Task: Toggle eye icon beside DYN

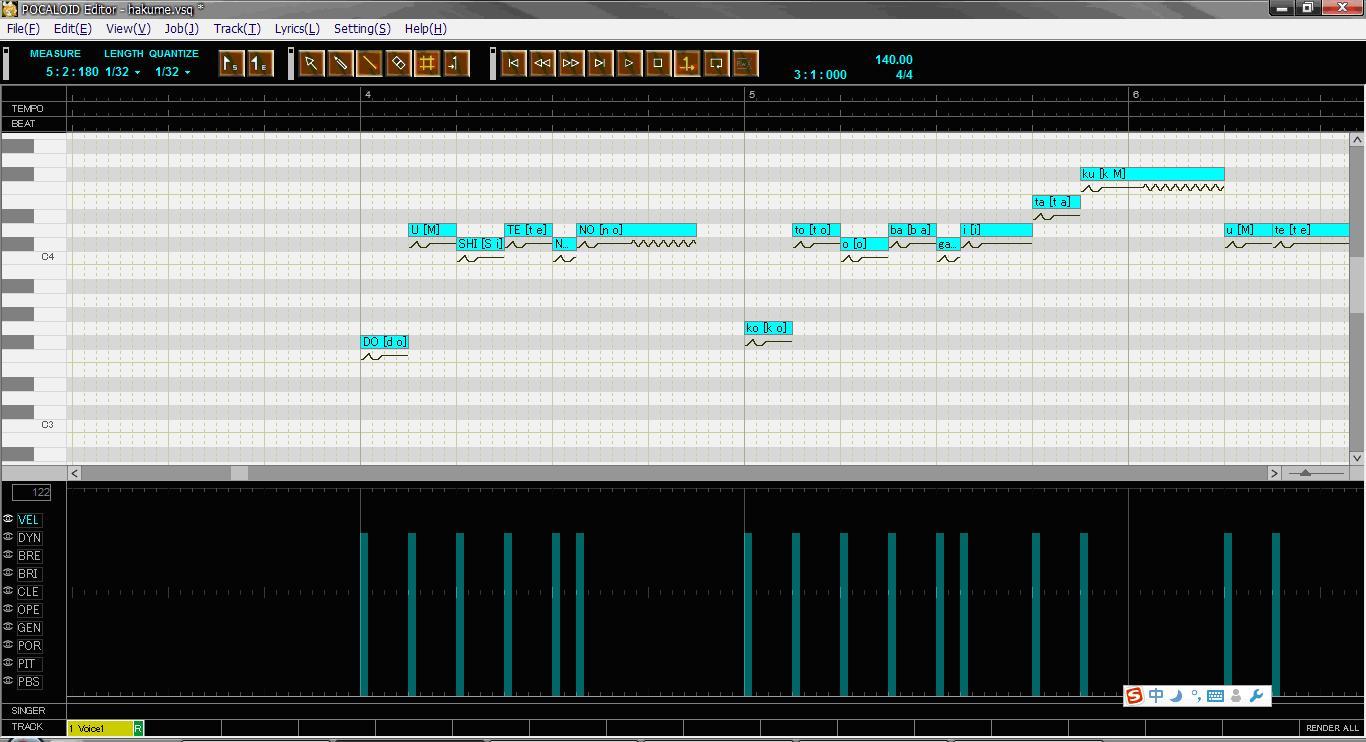Action: tap(8, 537)
